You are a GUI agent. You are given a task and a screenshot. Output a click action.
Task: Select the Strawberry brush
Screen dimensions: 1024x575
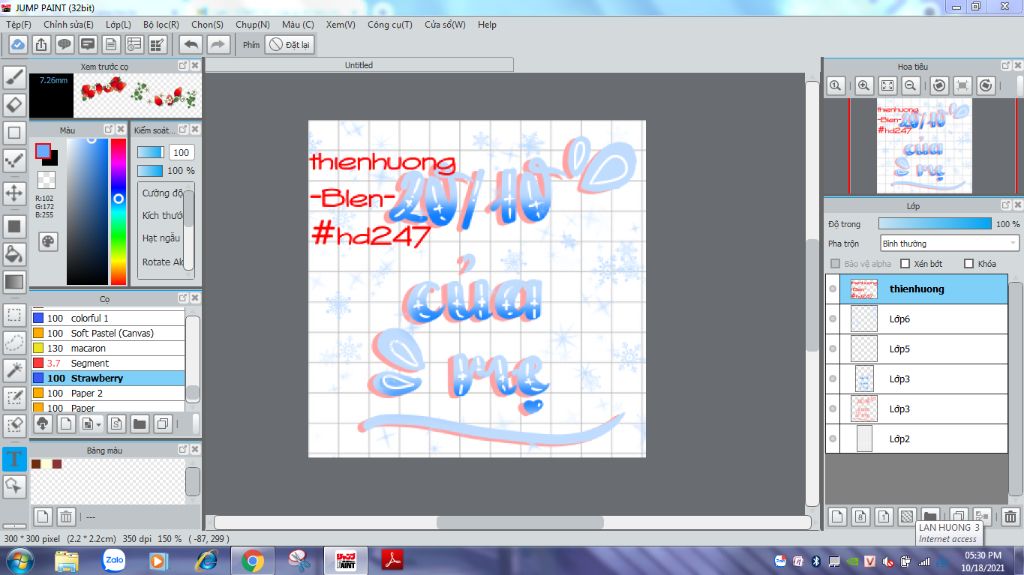tap(108, 378)
